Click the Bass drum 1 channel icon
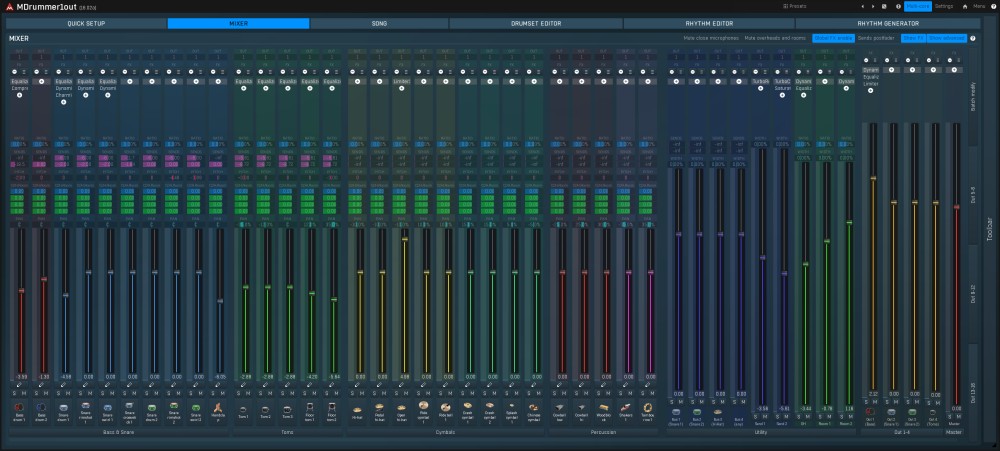This screenshot has width=1000, height=451. 21,409
